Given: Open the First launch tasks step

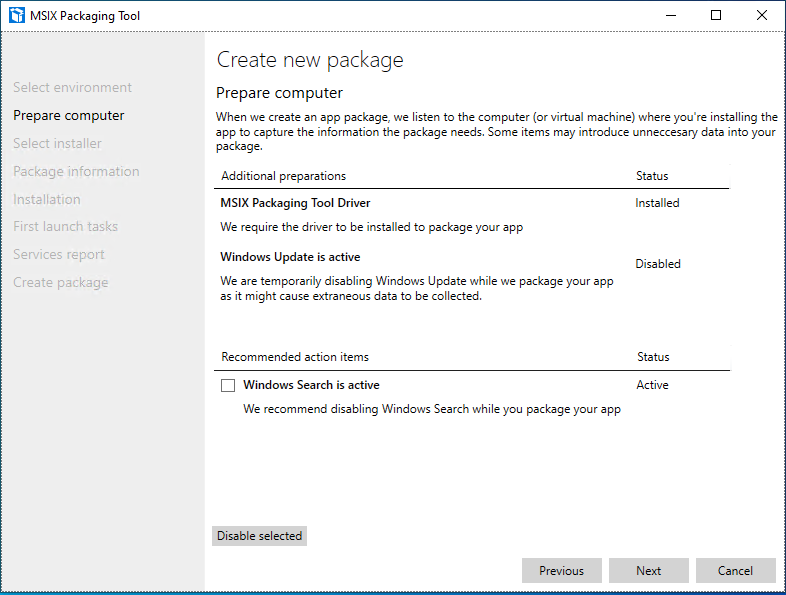Looking at the screenshot, I should [x=66, y=227].
